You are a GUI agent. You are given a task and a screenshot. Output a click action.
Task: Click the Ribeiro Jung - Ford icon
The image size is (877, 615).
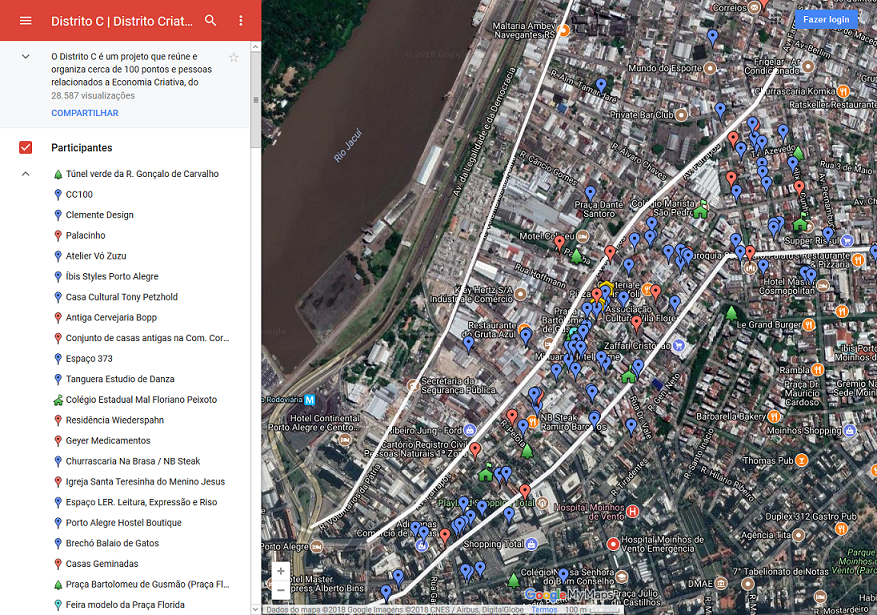[x=470, y=430]
